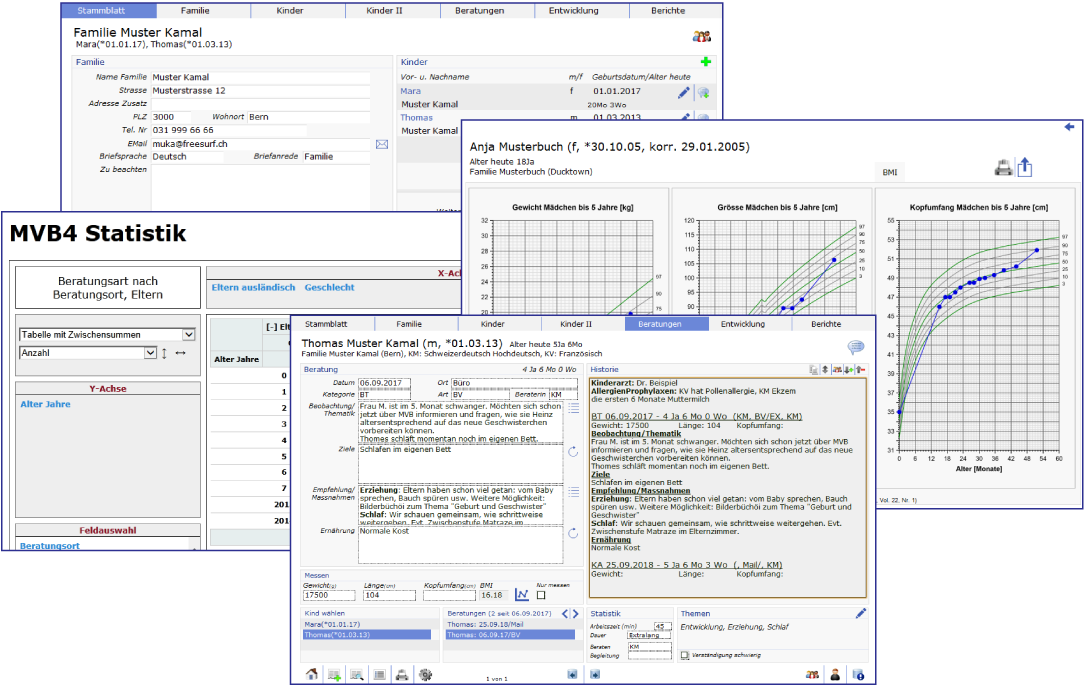1085x687 pixels.
Task: Add new record with the green-plus list icon
Action: coord(334,675)
